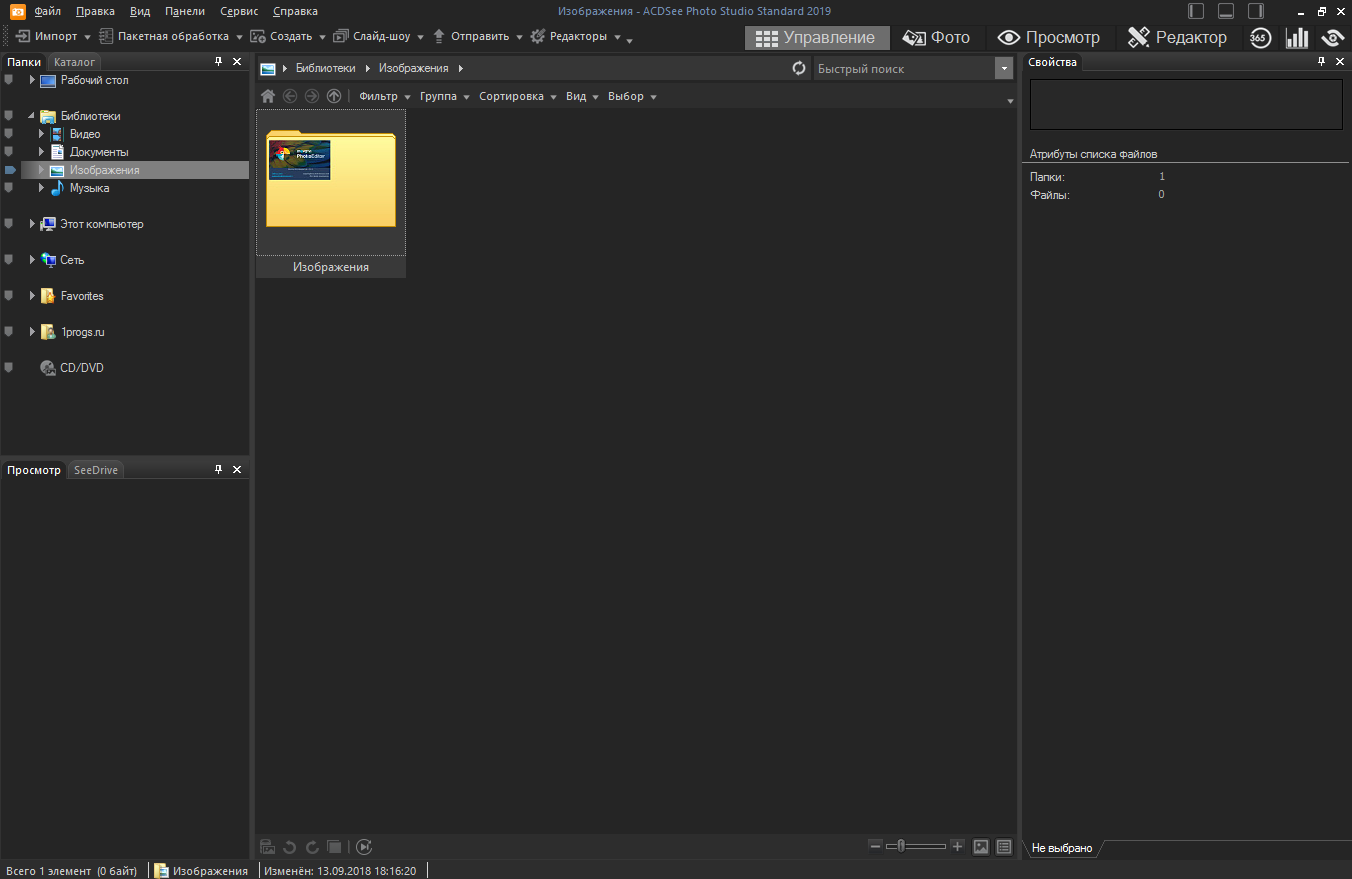The image size is (1352, 879).
Task: Expand the 1progs.ru tree node
Action: pyautogui.click(x=32, y=332)
